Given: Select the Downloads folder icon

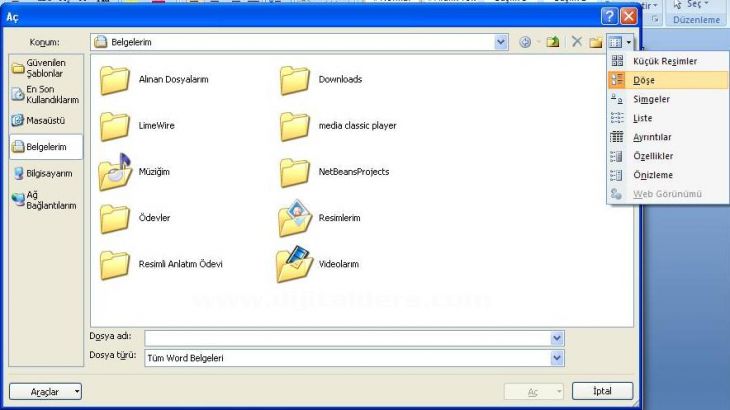Looking at the screenshot, I should (x=294, y=80).
